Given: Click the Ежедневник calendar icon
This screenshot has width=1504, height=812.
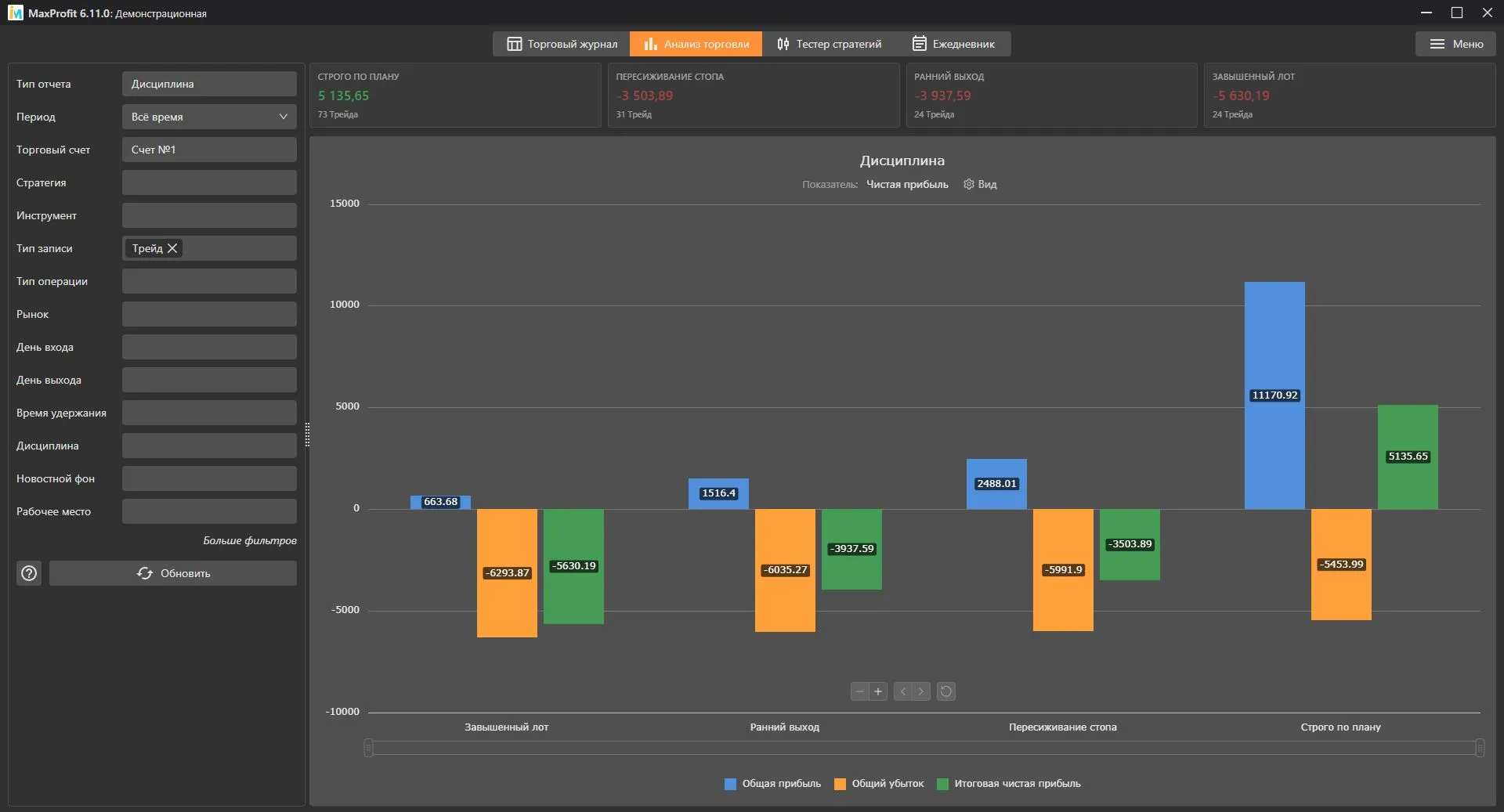Looking at the screenshot, I should 920,44.
